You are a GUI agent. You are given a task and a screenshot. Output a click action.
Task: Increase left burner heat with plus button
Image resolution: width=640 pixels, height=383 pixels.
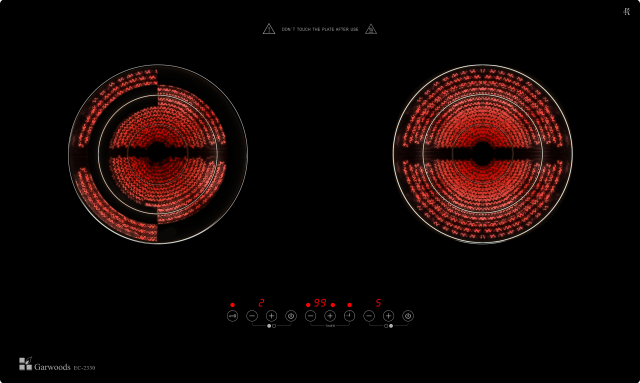(x=271, y=316)
